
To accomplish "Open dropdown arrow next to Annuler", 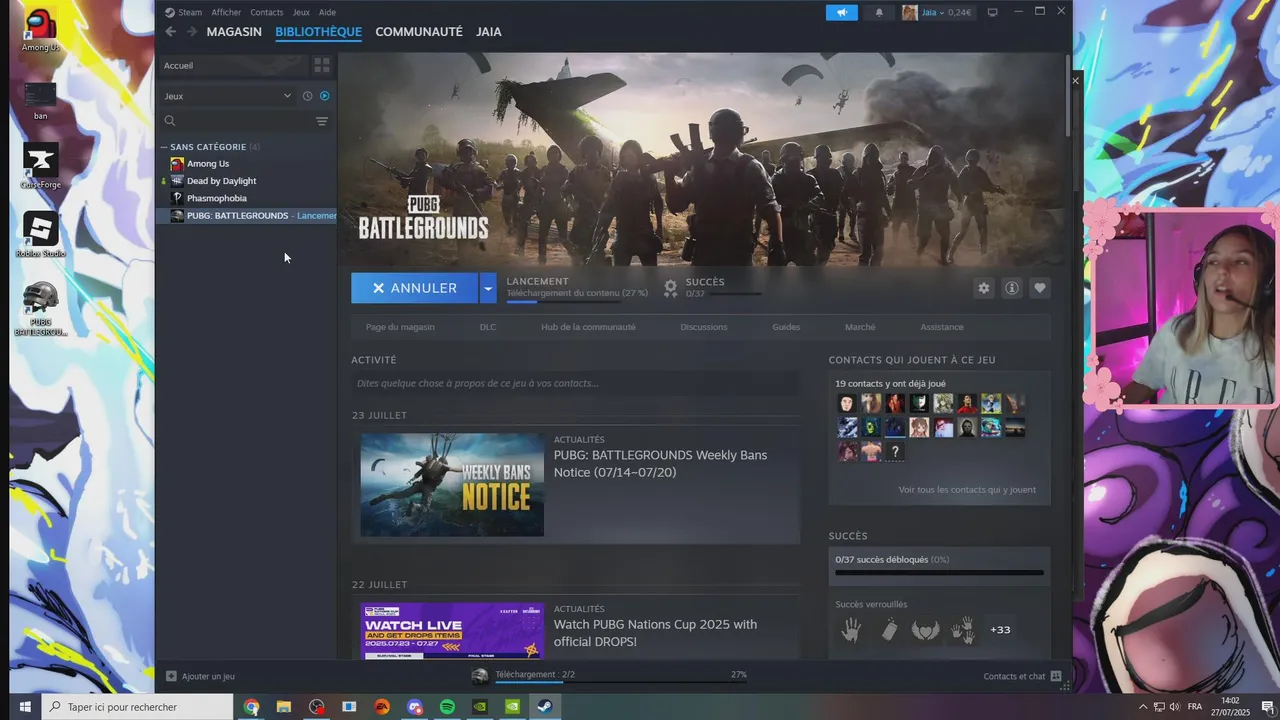I will (x=487, y=288).
